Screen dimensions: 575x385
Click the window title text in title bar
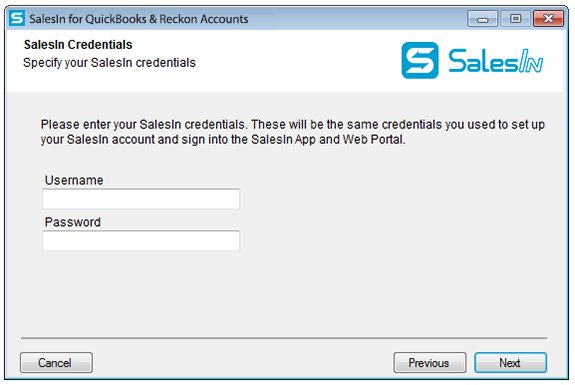139,19
